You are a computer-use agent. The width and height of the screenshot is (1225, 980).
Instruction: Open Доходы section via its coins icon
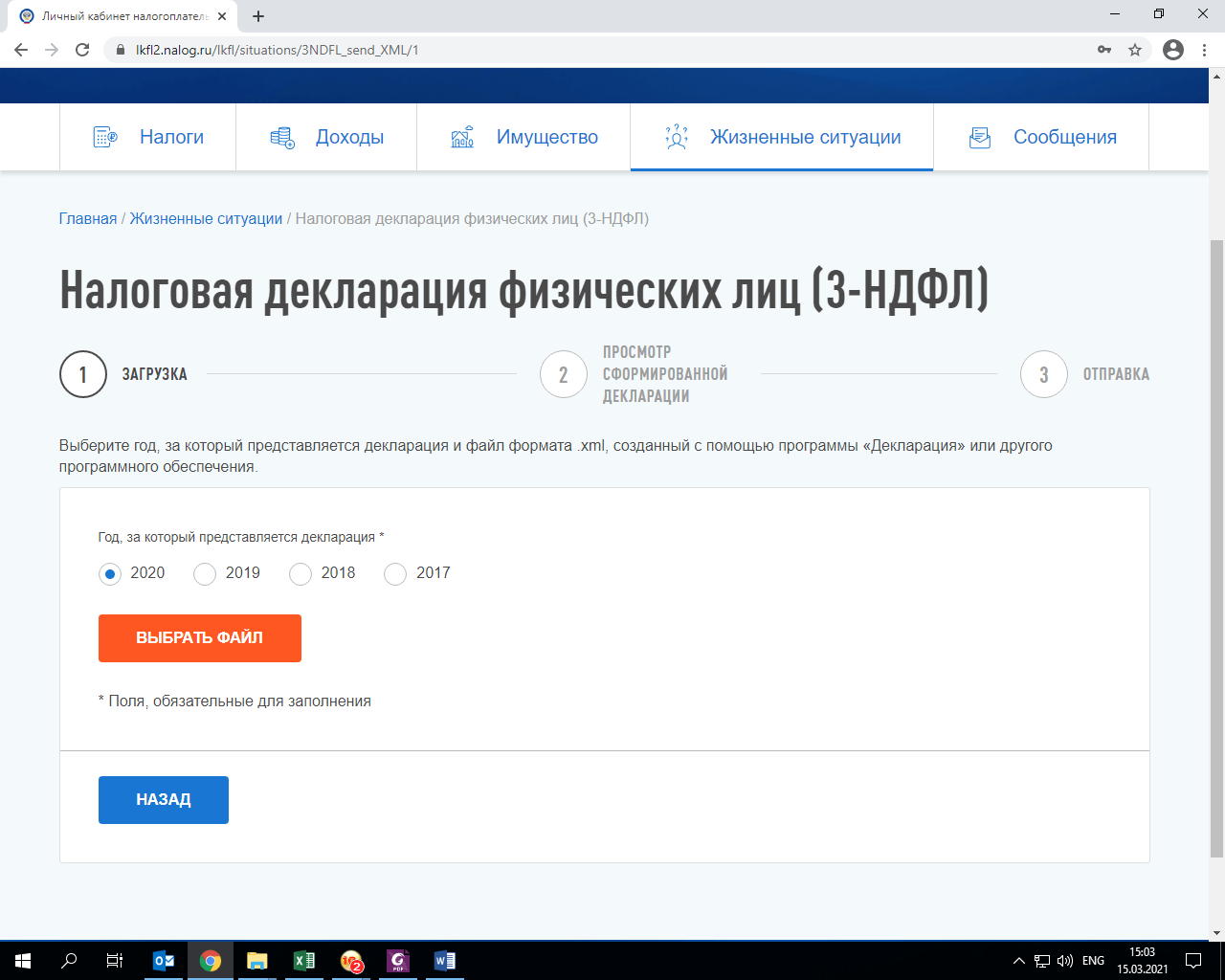[281, 137]
